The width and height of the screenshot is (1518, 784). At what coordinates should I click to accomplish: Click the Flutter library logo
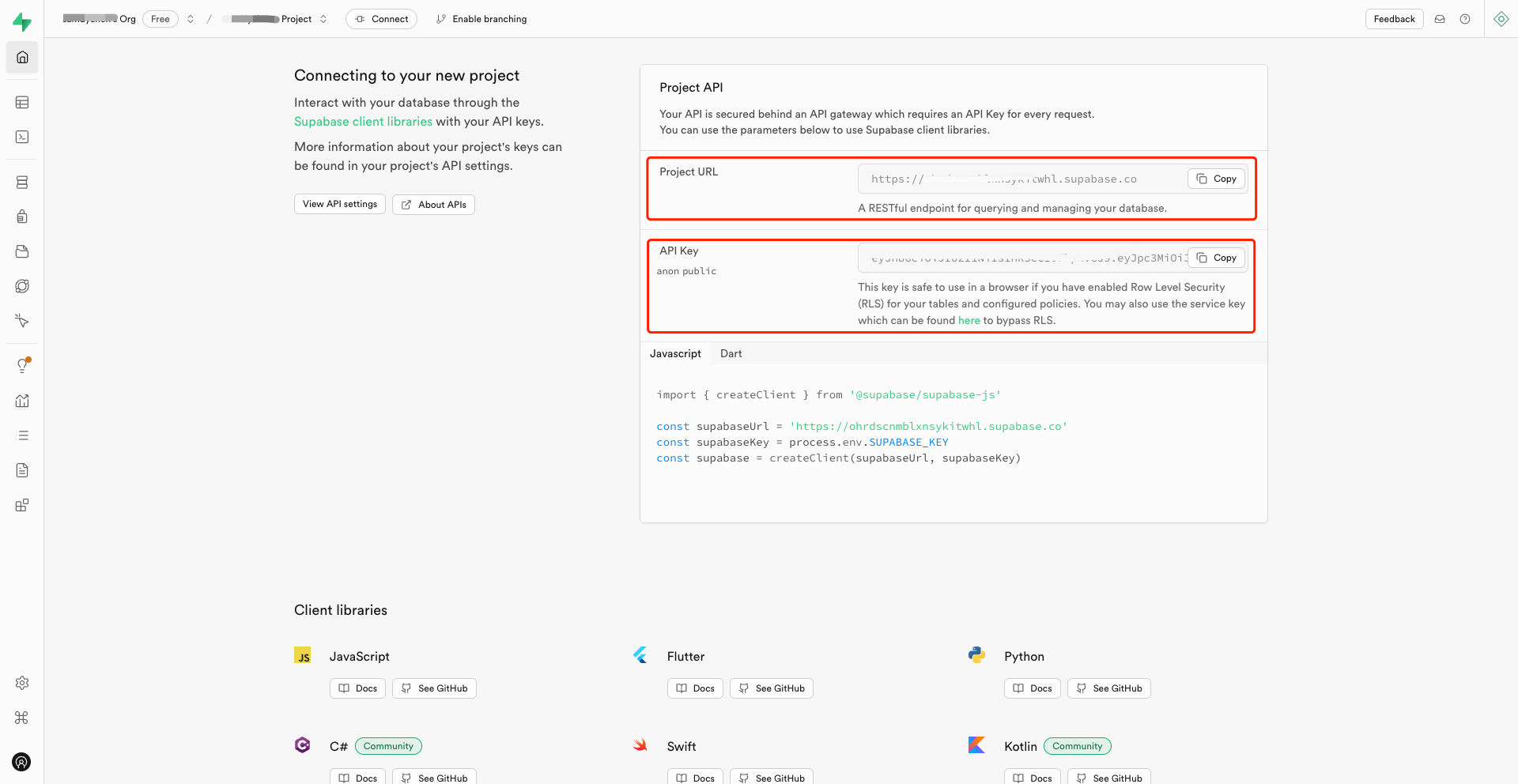640,655
